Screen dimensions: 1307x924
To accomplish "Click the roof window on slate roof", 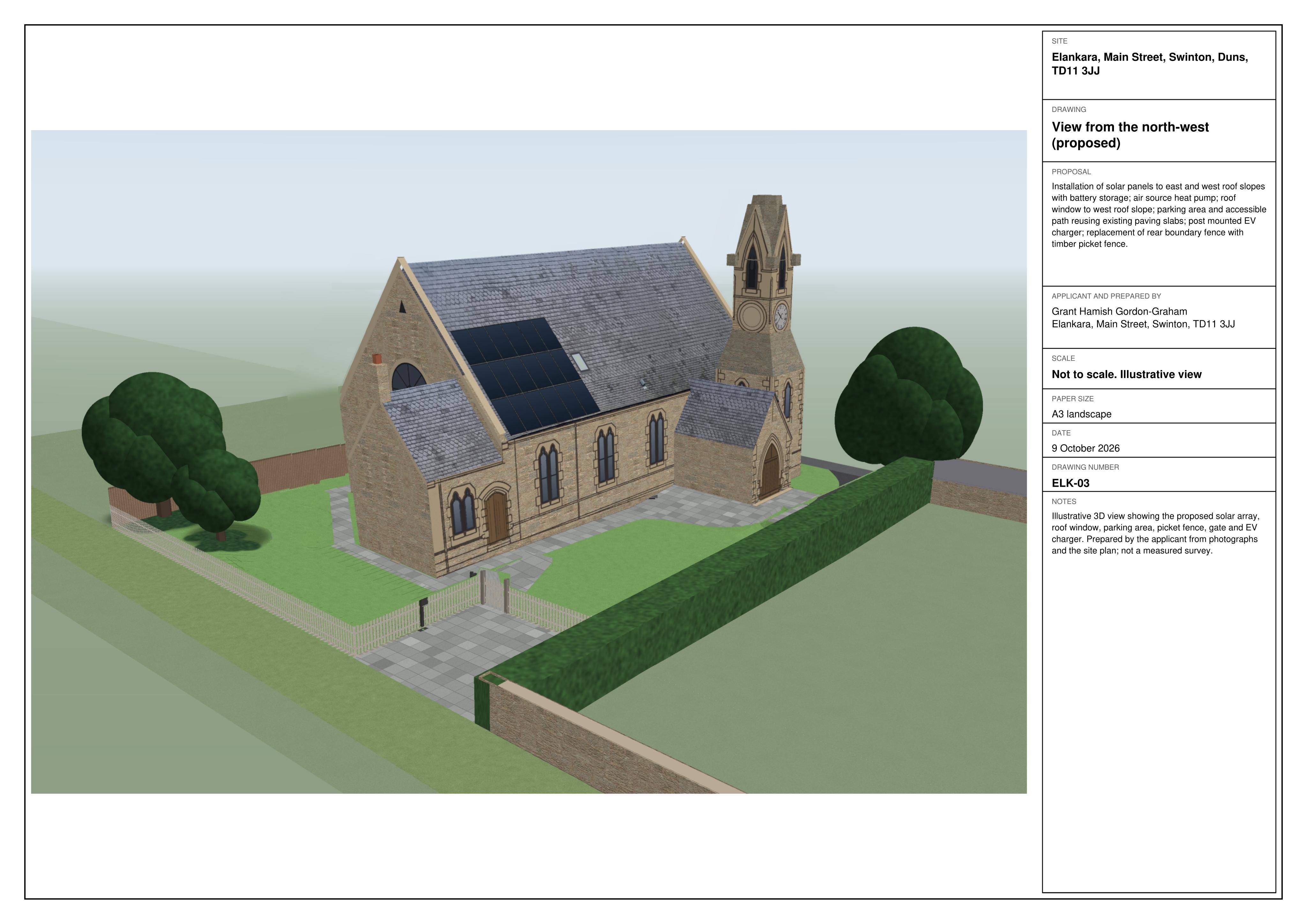I will [x=579, y=362].
